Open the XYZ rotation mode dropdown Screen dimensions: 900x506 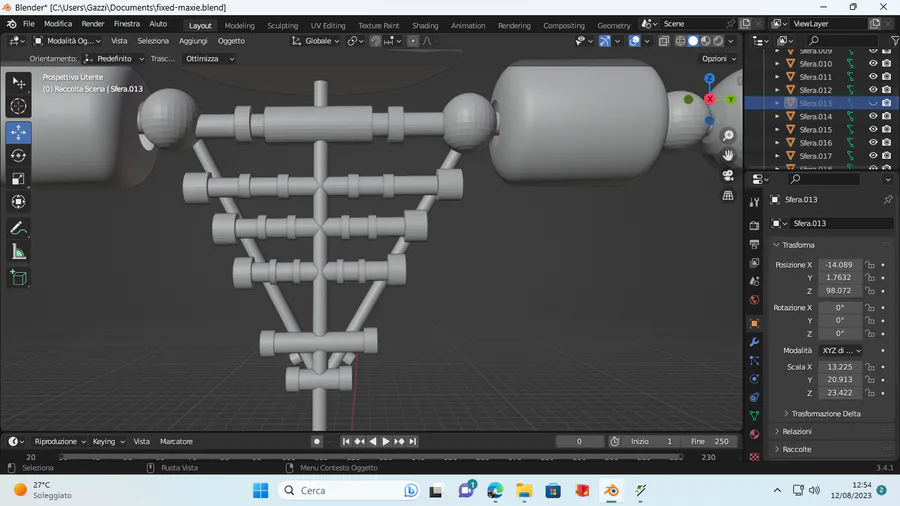[840, 351]
